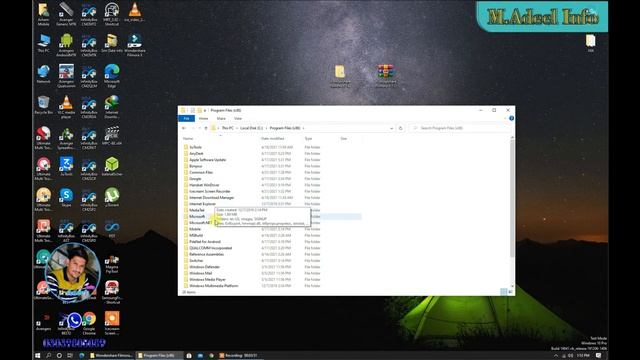Launch the uTorrent desktop shortcut
This screenshot has height=360, width=640.
111,198
